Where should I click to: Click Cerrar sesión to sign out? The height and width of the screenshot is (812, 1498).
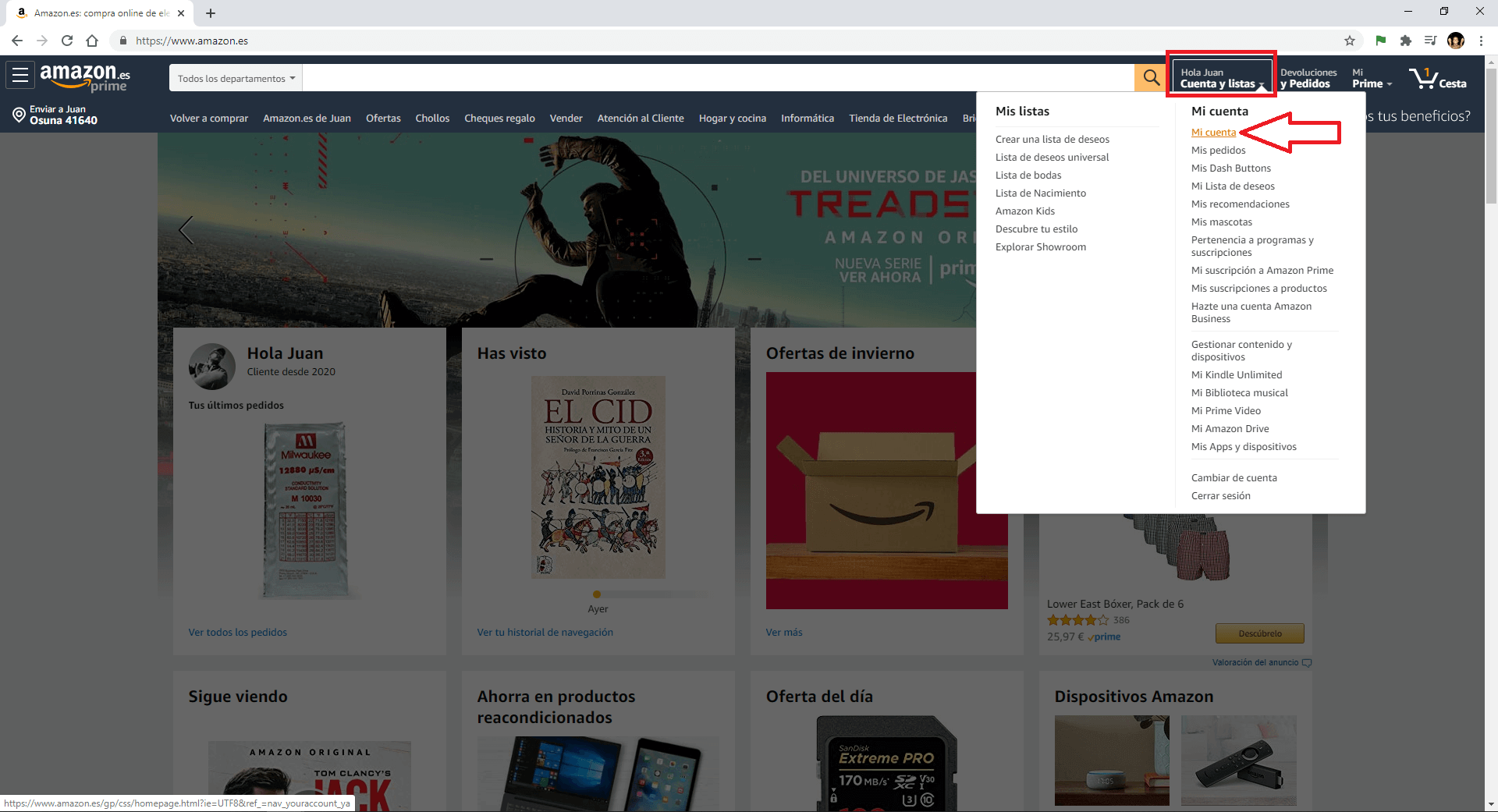click(1220, 496)
